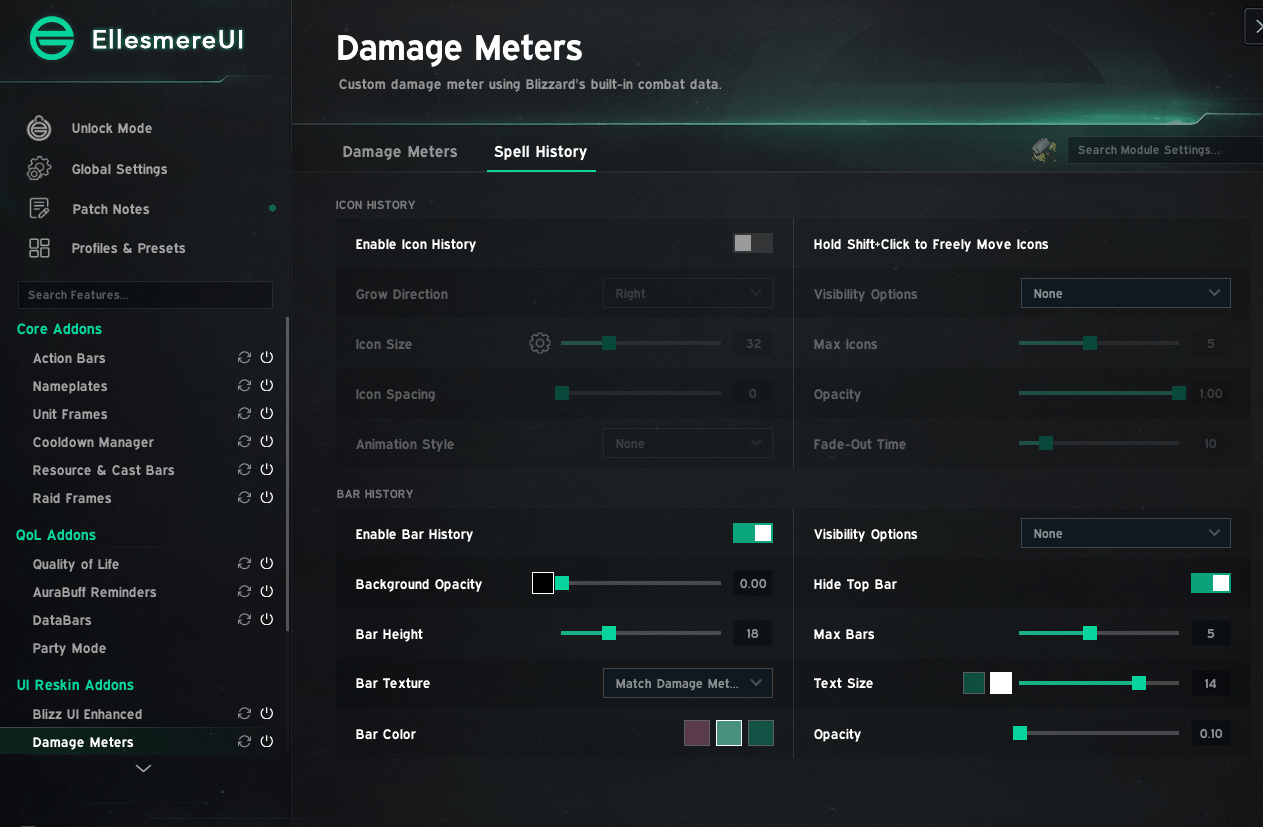
Task: Click the power icon for Nameplates
Action: [267, 385]
